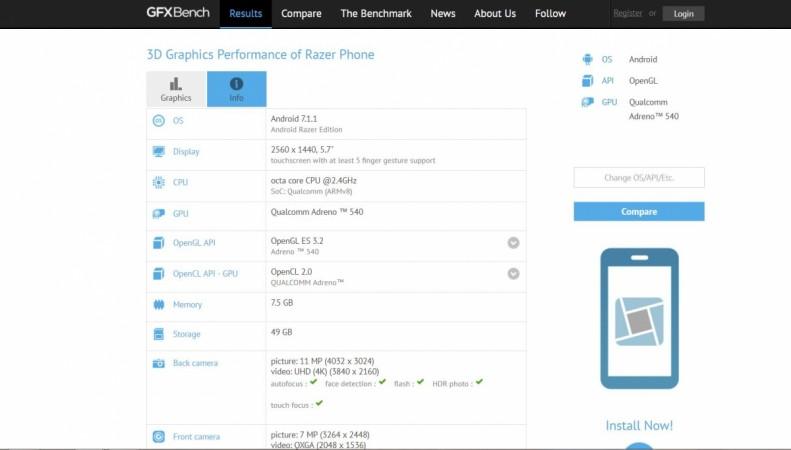Click the HDR photo check mark
Viewport: 791px width, 450px height.
coord(479,382)
